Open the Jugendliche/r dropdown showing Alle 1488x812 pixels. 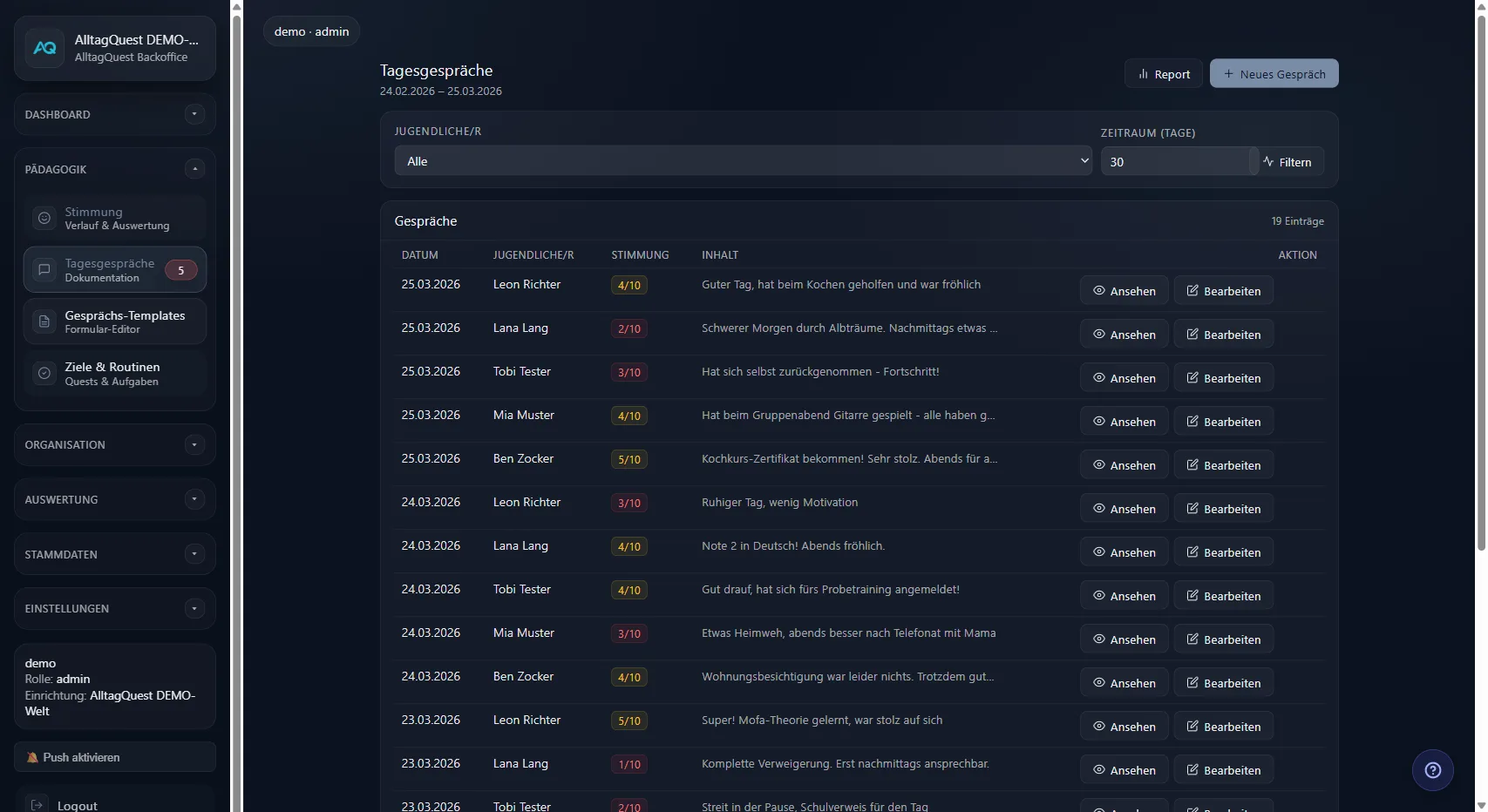click(x=743, y=161)
